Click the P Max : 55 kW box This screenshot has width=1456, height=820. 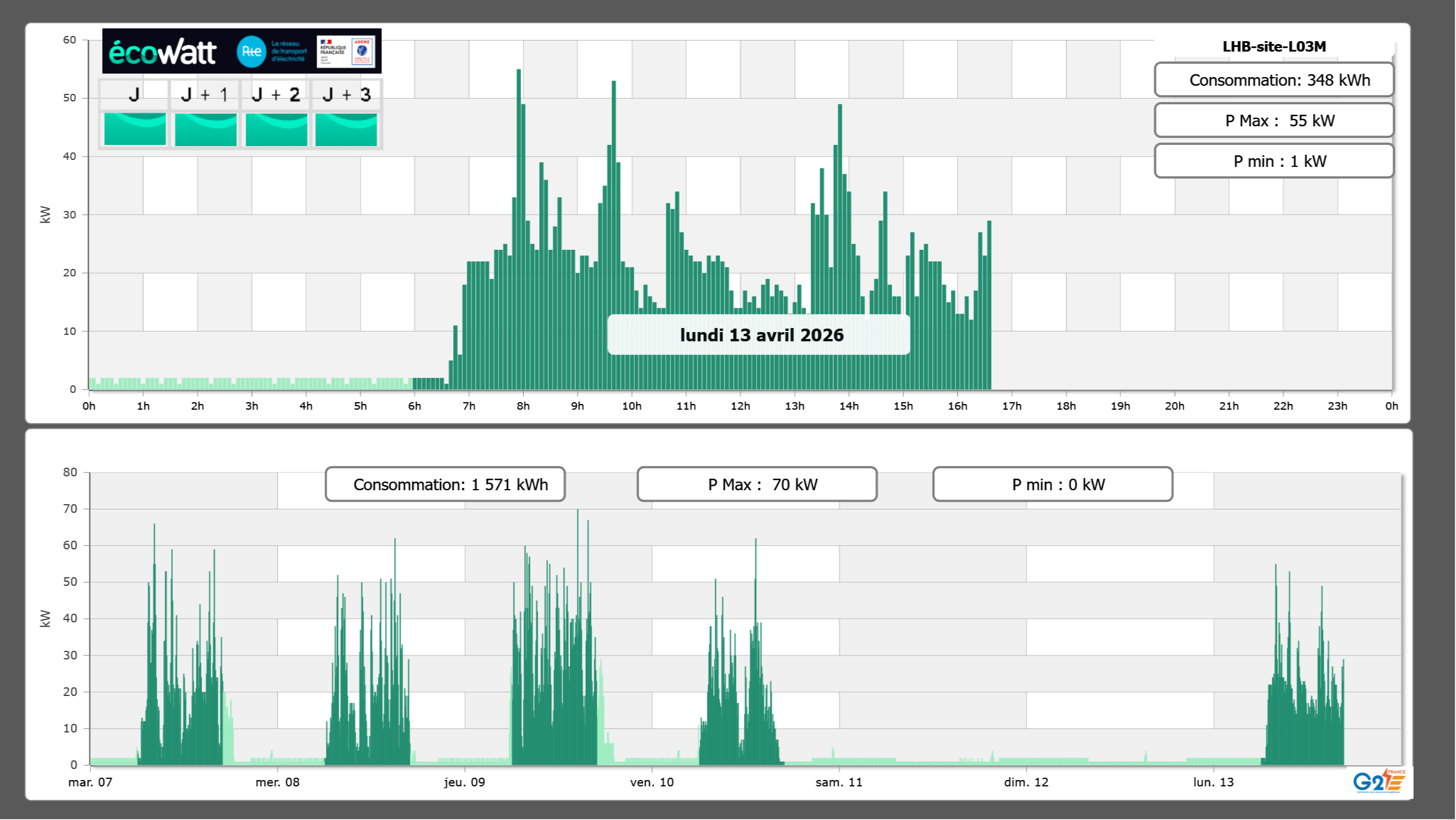click(x=1273, y=121)
